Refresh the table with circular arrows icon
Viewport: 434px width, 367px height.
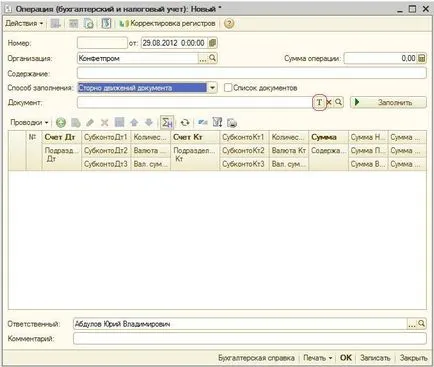coord(185,123)
